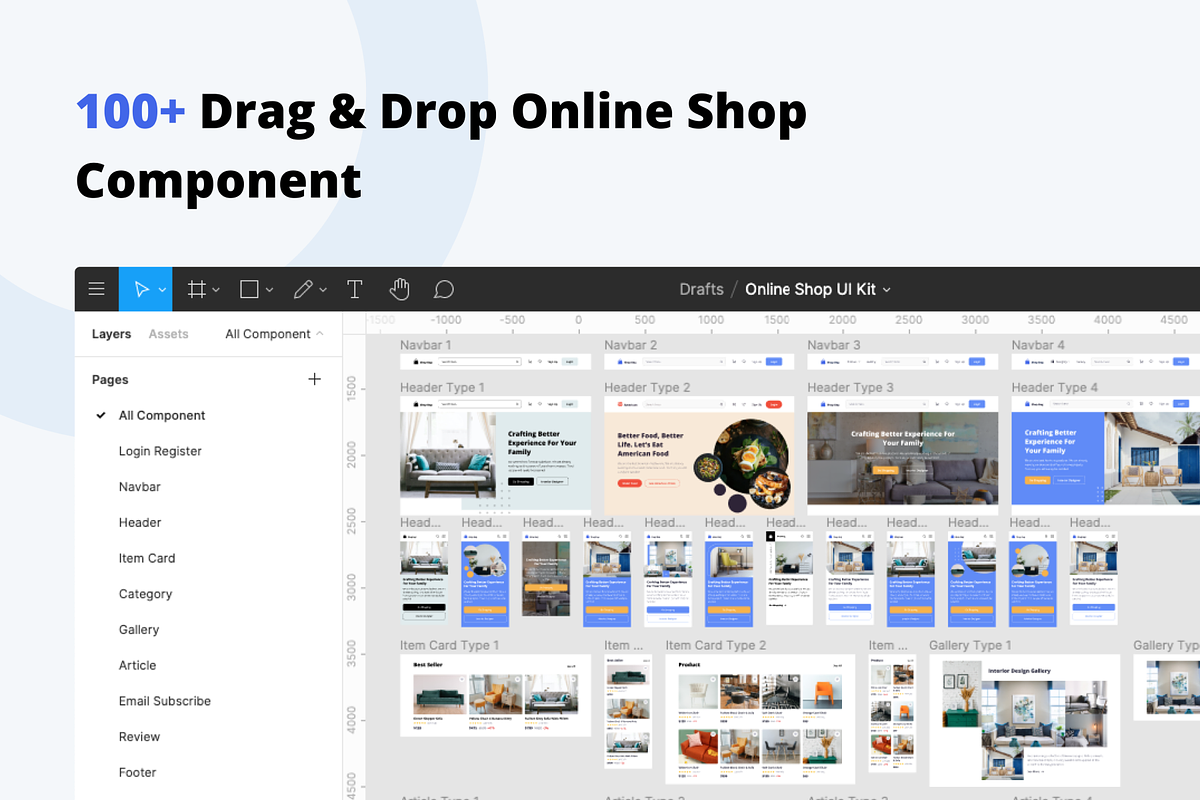Open the Figma main hamburger menu

coord(97,289)
